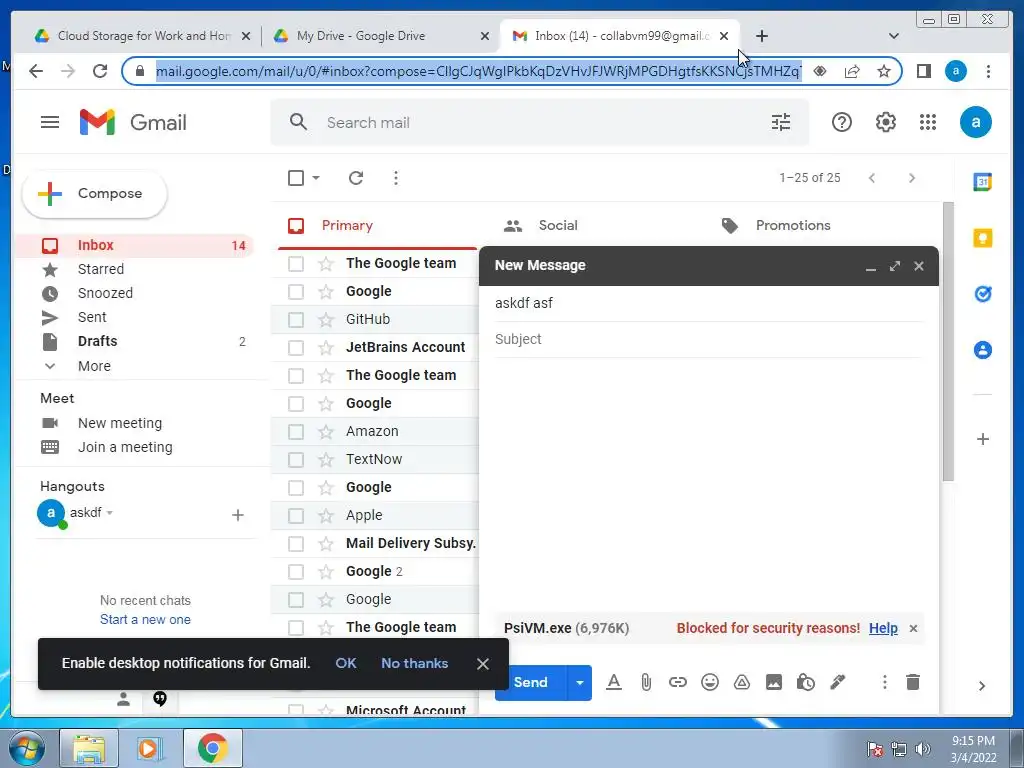Tick checkbox for GitHub email
The height and width of the screenshot is (768, 1024).
coord(296,319)
